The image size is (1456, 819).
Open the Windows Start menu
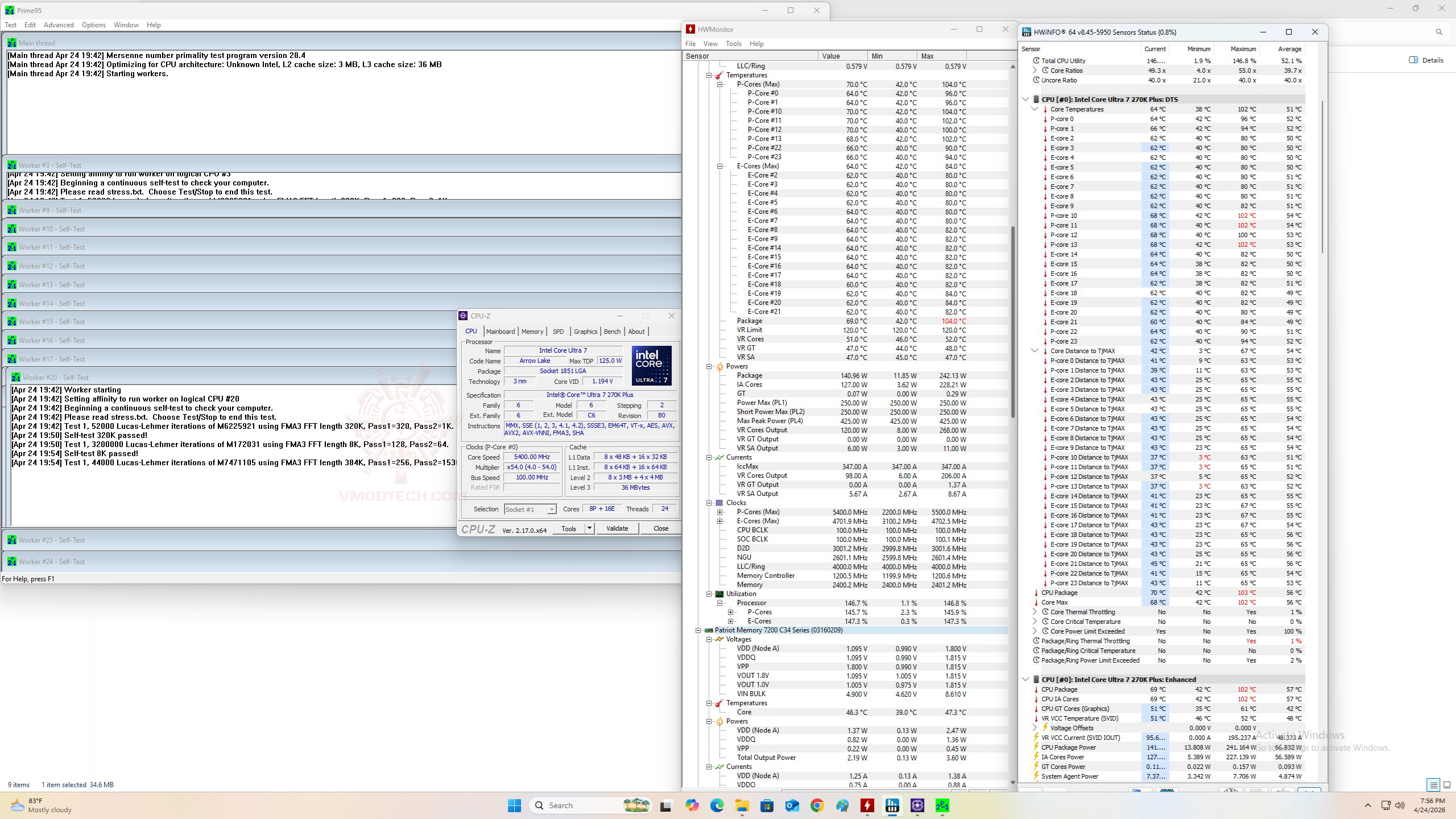click(x=514, y=805)
